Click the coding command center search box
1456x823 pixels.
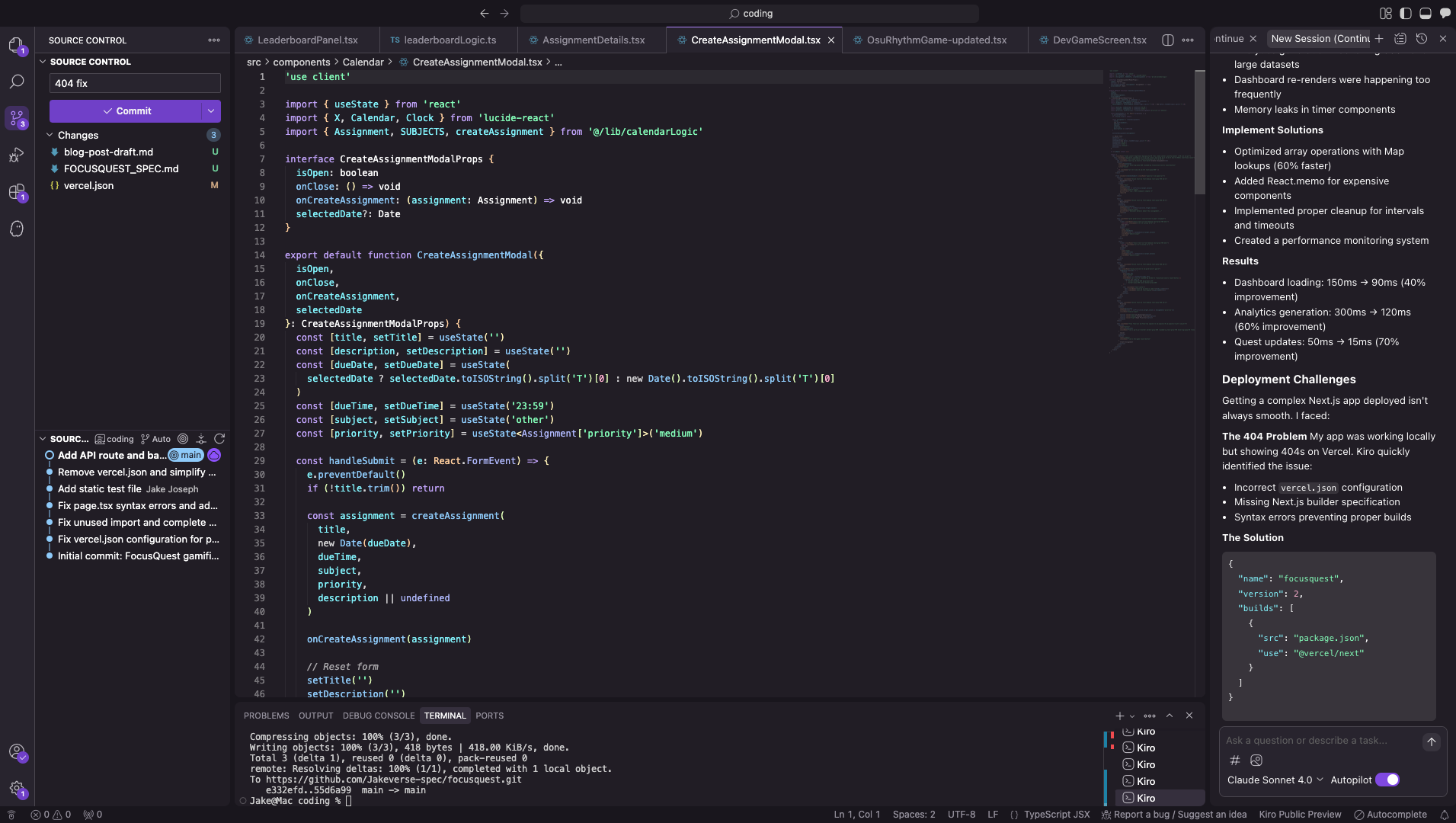pos(750,13)
